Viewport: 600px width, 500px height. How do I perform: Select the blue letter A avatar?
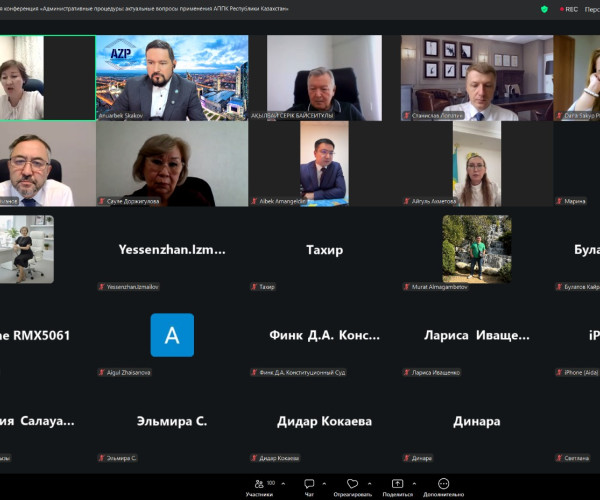[x=172, y=335]
